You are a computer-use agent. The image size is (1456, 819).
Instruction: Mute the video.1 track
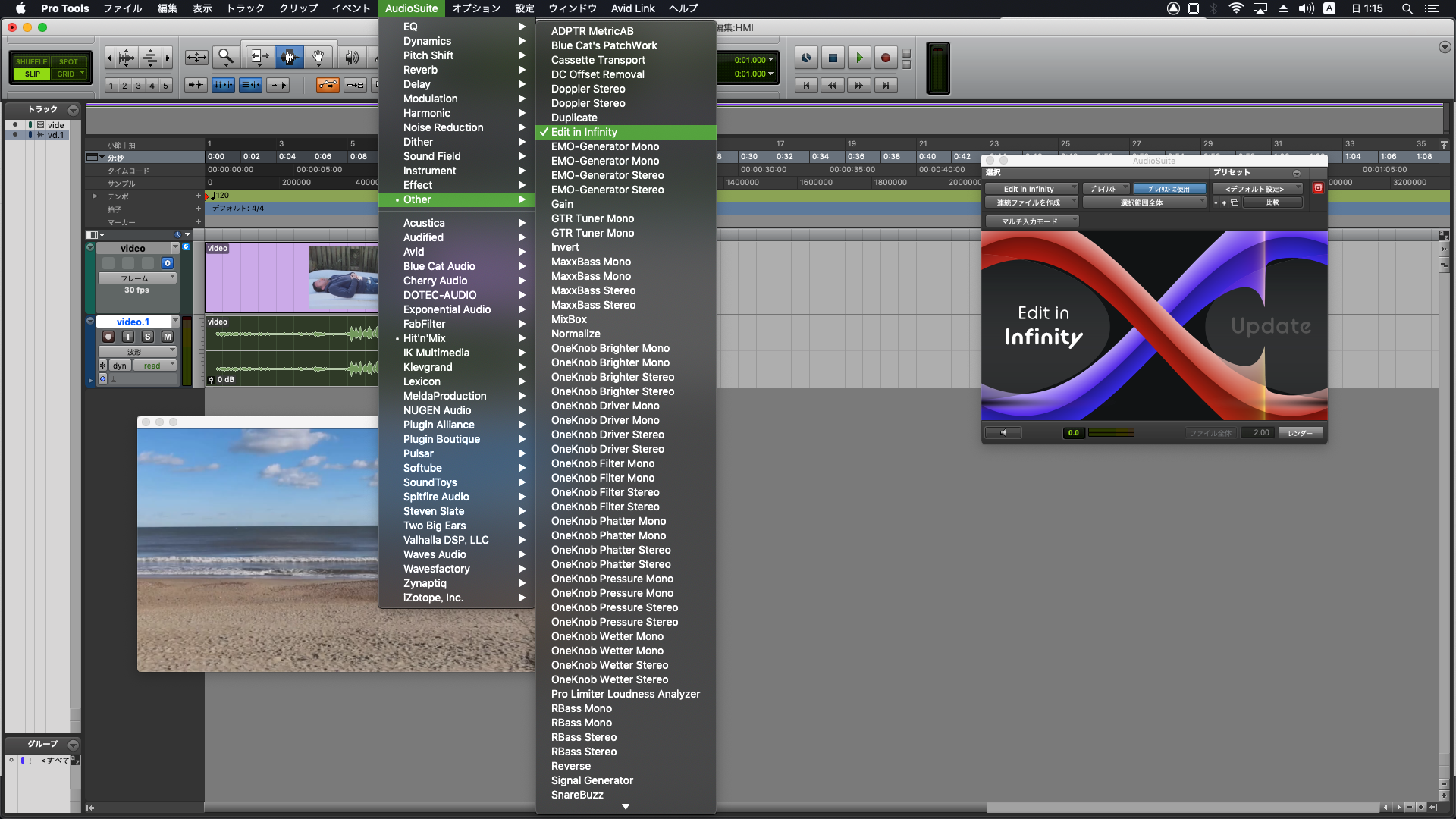168,337
